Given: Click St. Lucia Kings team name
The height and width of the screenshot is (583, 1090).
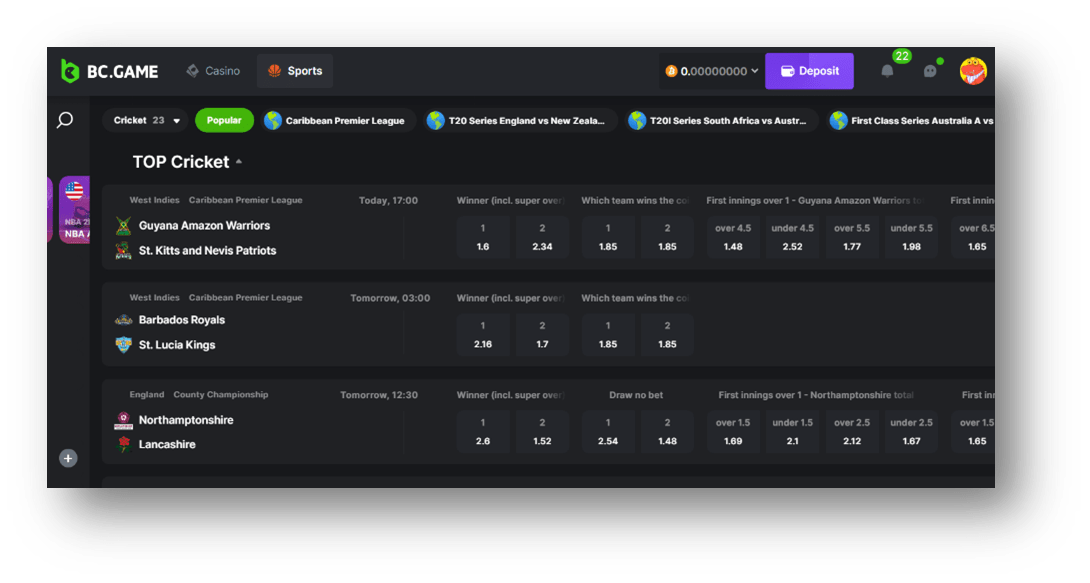Looking at the screenshot, I should (177, 345).
